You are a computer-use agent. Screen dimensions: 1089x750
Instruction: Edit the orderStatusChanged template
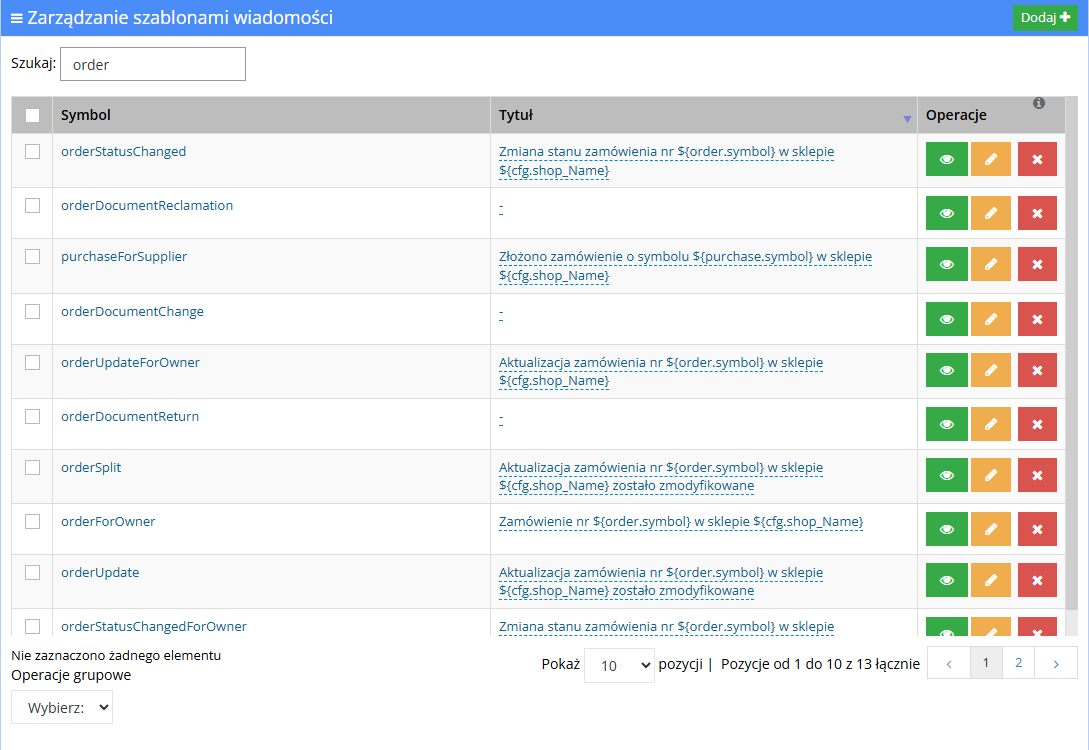click(991, 159)
